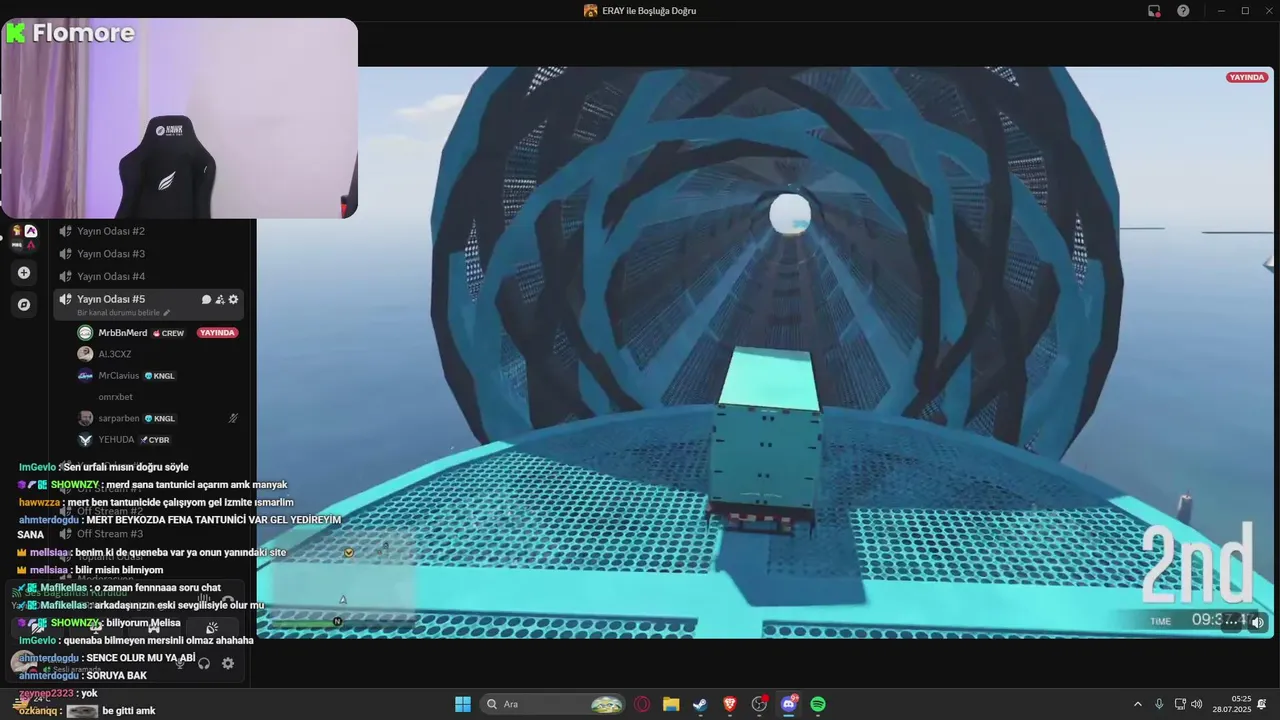The height and width of the screenshot is (720, 1280).
Task: Open the system tray volume icon
Action: pyautogui.click(x=1197, y=704)
